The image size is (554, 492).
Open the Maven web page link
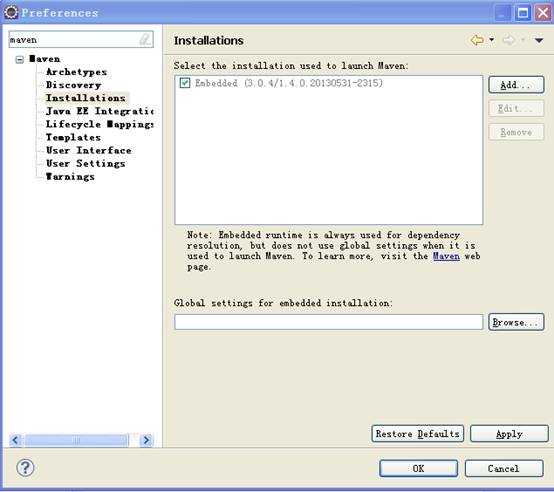[446, 256]
